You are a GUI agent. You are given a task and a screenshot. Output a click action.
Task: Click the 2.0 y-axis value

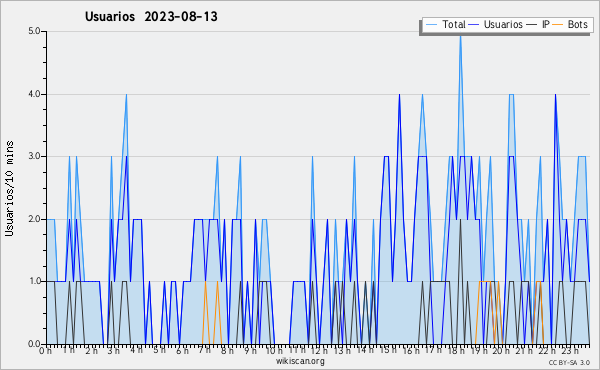coord(34,219)
